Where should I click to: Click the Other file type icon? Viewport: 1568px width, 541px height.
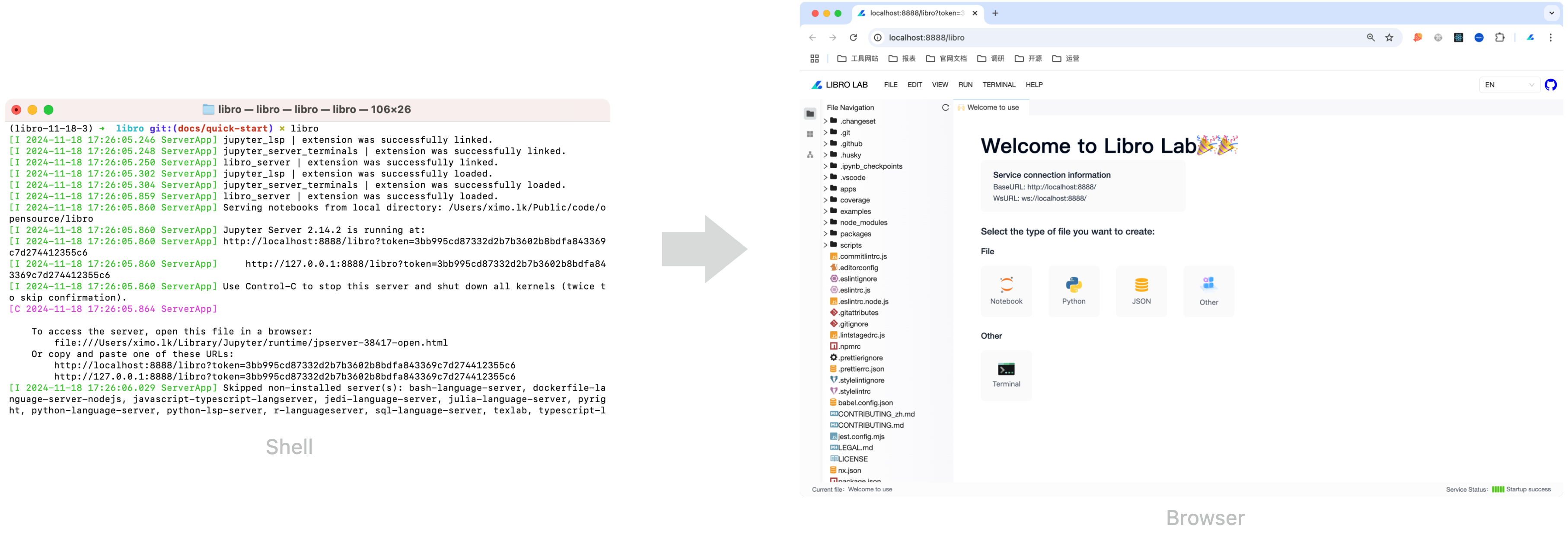pos(1207,291)
